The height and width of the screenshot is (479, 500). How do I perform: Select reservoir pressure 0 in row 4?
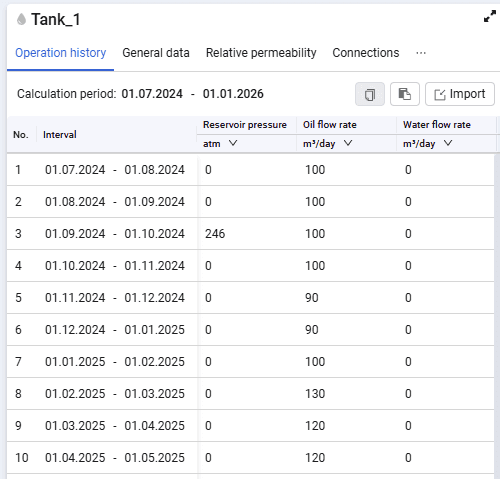[x=247, y=266]
